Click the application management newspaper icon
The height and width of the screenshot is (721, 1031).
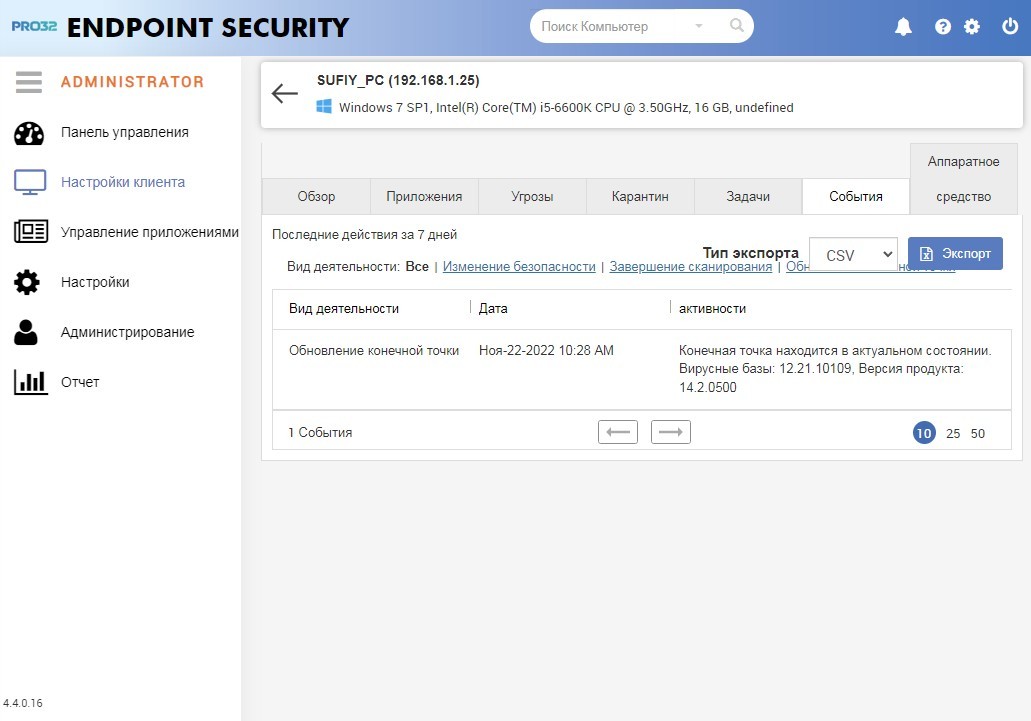pyautogui.click(x=31, y=232)
